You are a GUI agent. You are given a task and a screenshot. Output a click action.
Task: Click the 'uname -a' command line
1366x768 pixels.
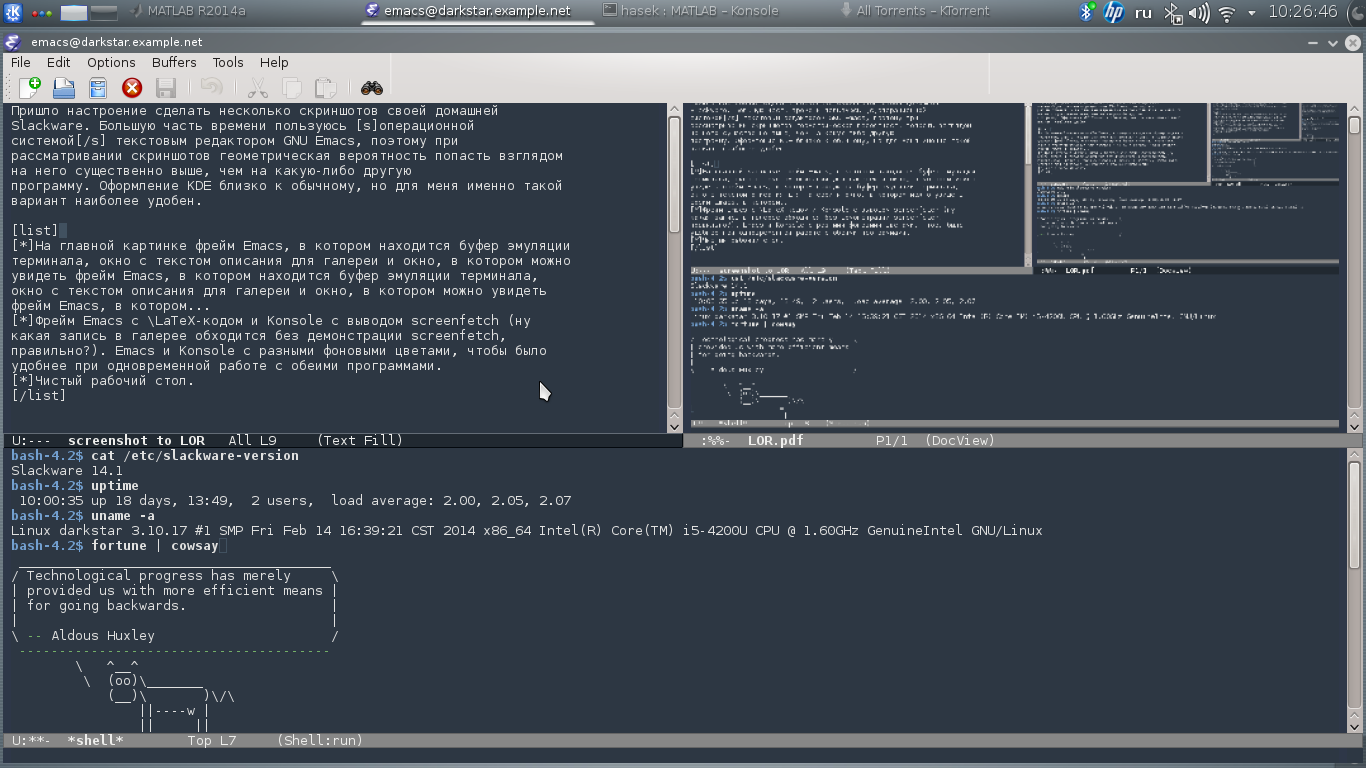123,515
